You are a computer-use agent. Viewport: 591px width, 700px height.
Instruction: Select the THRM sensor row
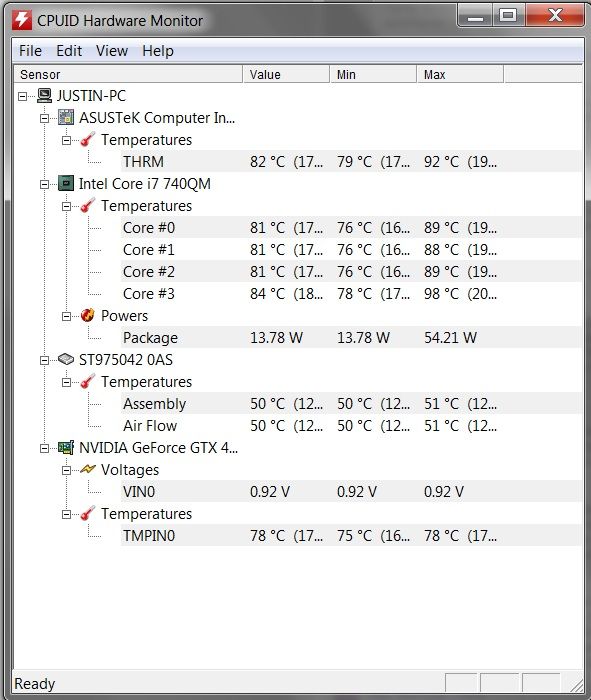(x=351, y=162)
